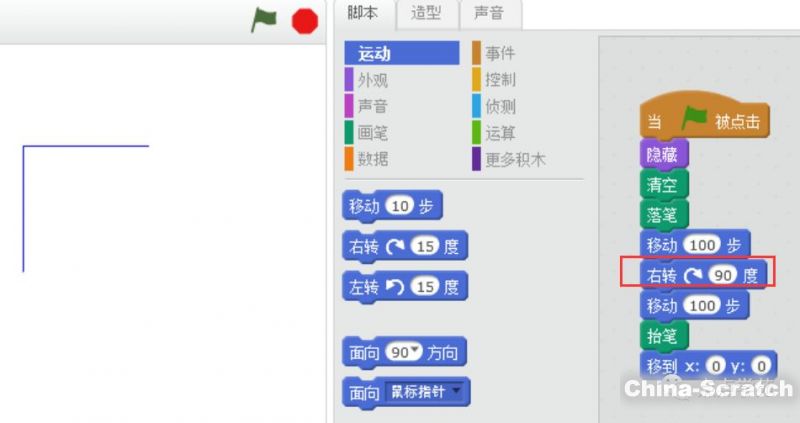The width and height of the screenshot is (800, 423).
Task: Click the green flag to run
Action: [264, 20]
